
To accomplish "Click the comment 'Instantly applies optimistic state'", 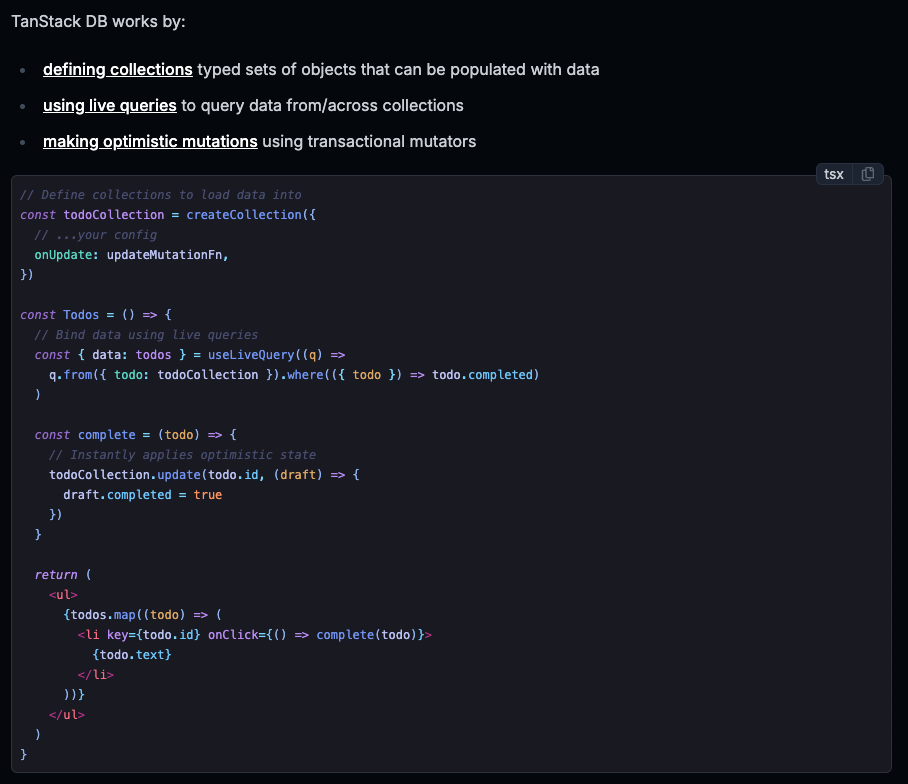I will pyautogui.click(x=182, y=455).
